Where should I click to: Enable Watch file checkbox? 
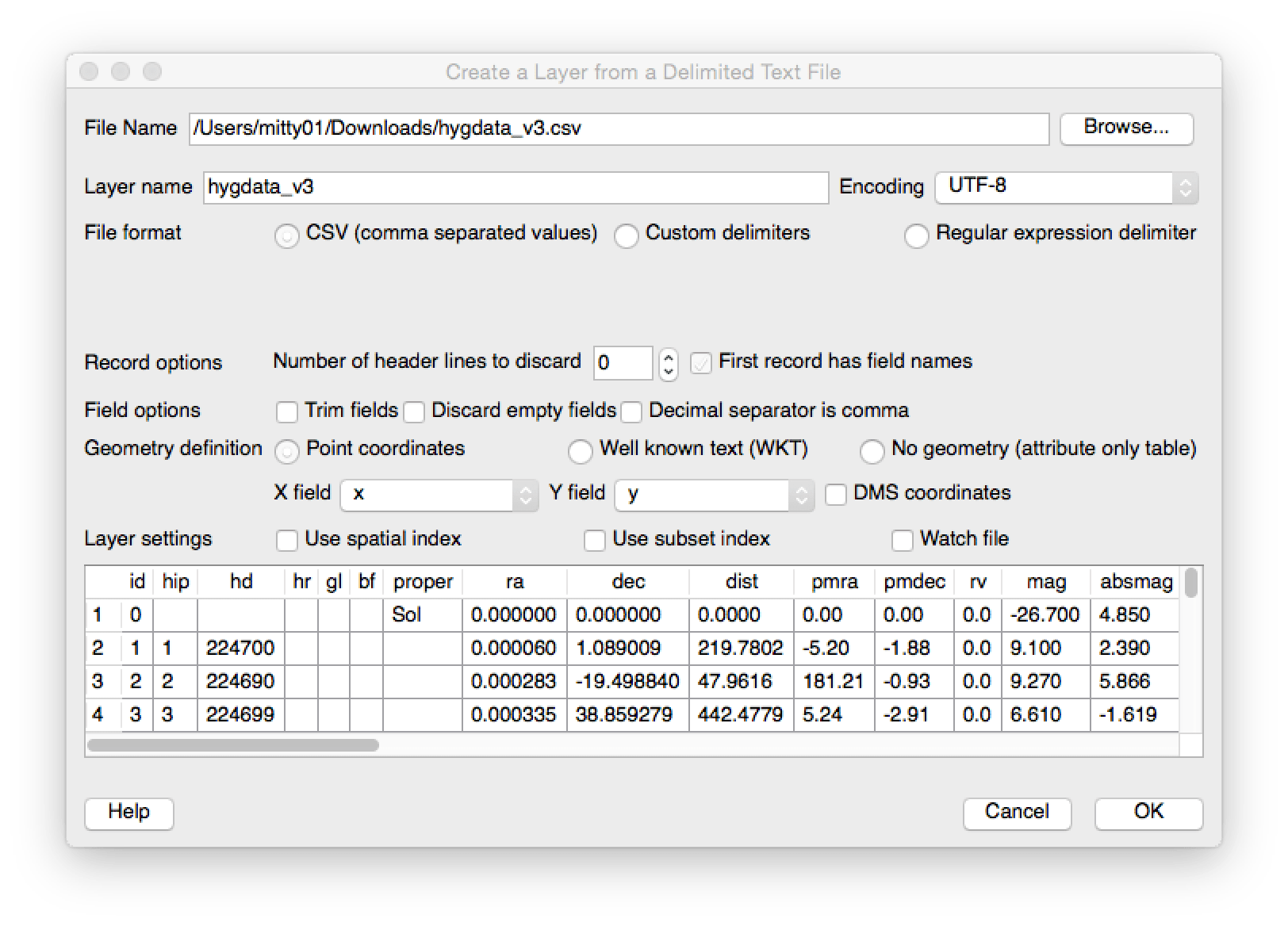[x=902, y=540]
